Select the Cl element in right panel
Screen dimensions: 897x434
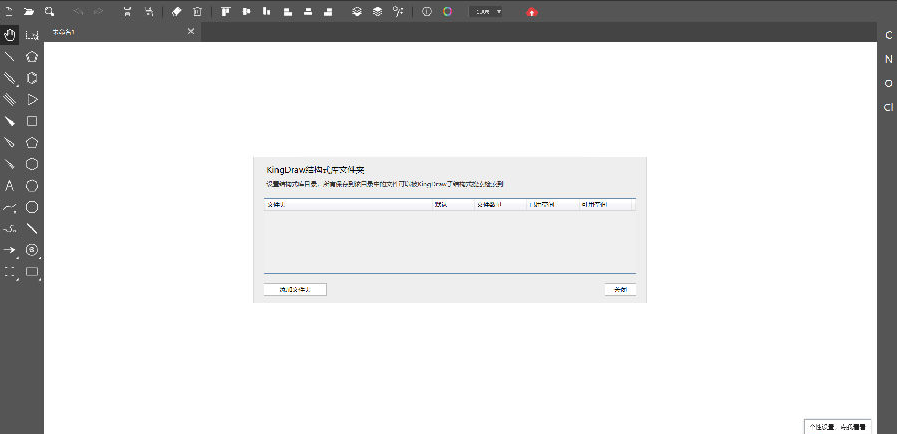[888, 107]
